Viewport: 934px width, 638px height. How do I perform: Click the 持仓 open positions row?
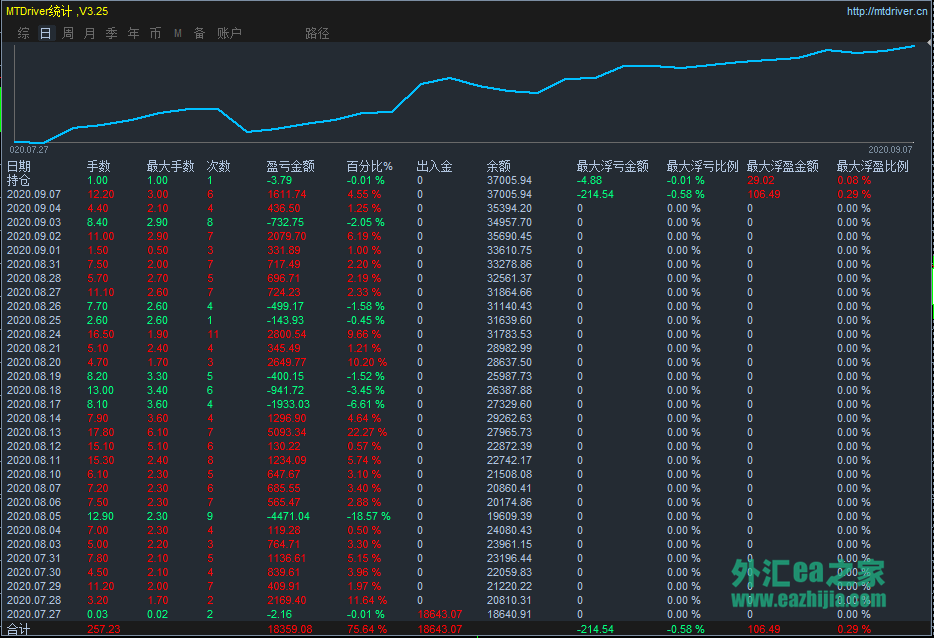(x=19, y=180)
